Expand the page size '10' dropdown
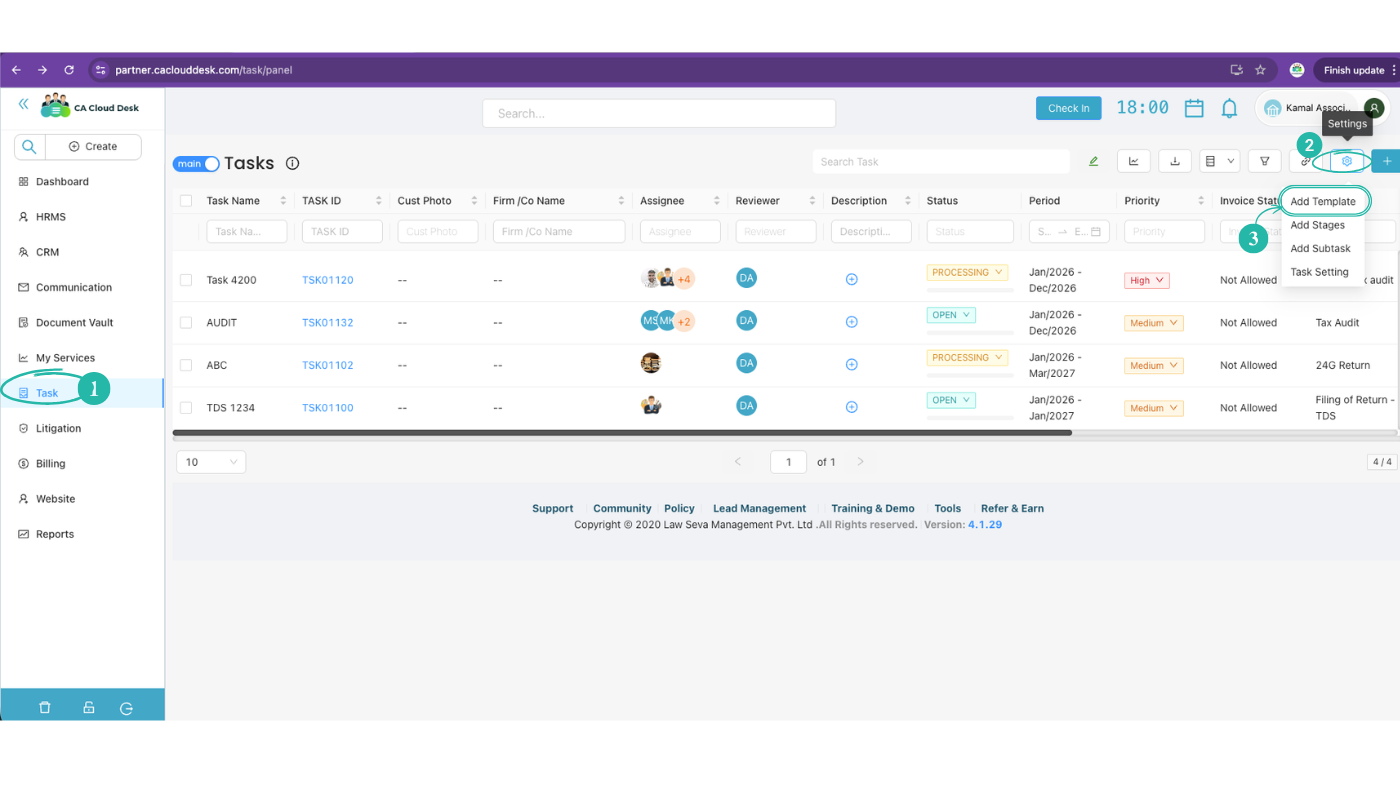The image size is (1400, 800). (210, 461)
